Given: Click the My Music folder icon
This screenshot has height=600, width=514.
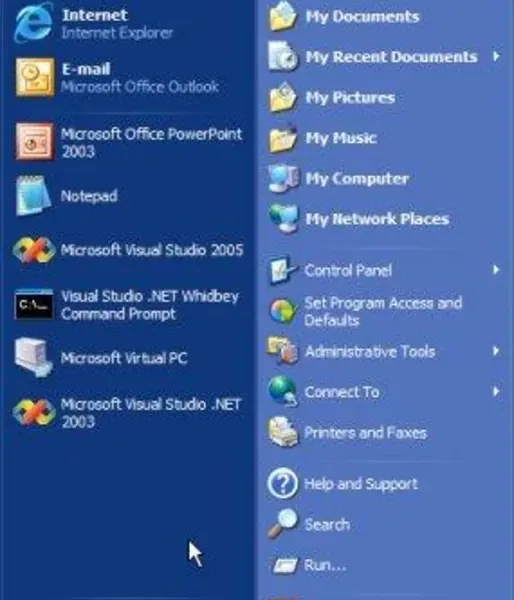Looking at the screenshot, I should click(x=283, y=138).
